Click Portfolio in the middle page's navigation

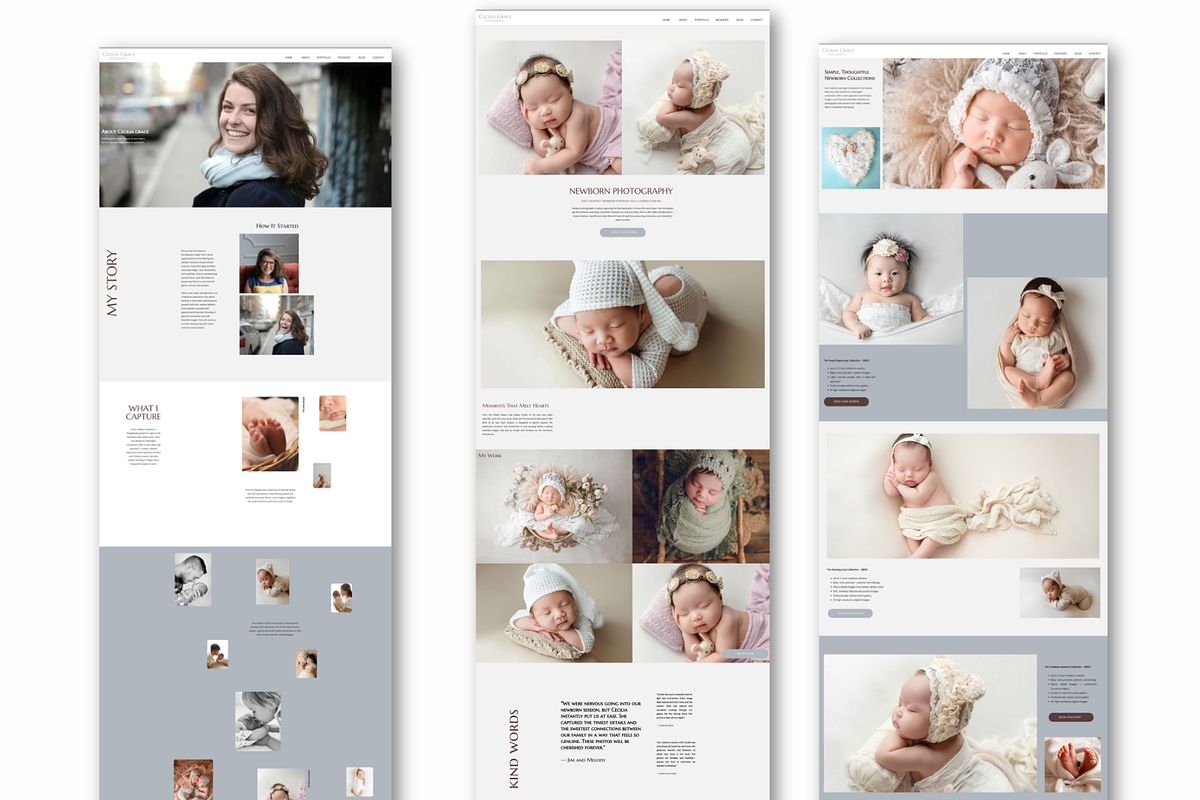(x=702, y=19)
